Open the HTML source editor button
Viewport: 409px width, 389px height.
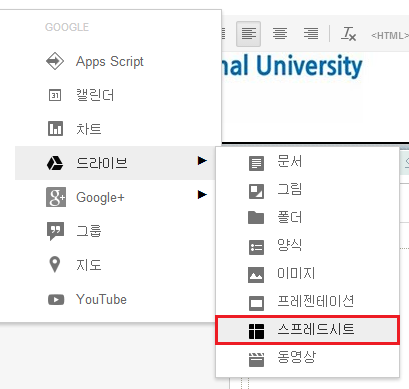point(390,35)
